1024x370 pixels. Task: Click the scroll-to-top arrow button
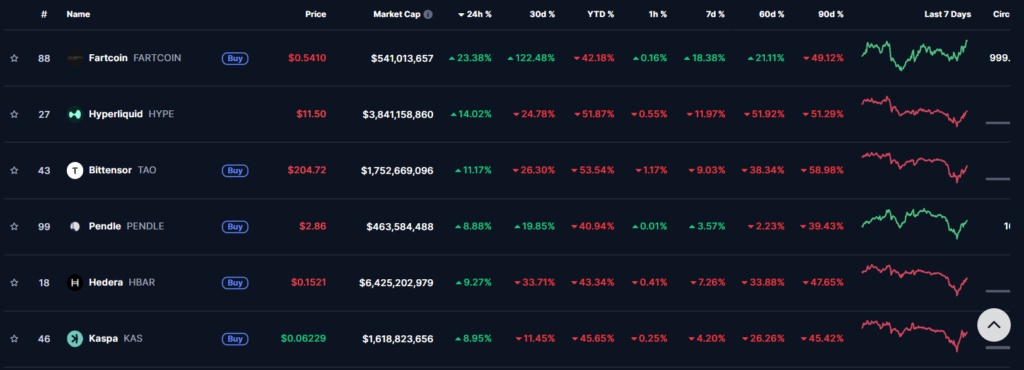993,324
